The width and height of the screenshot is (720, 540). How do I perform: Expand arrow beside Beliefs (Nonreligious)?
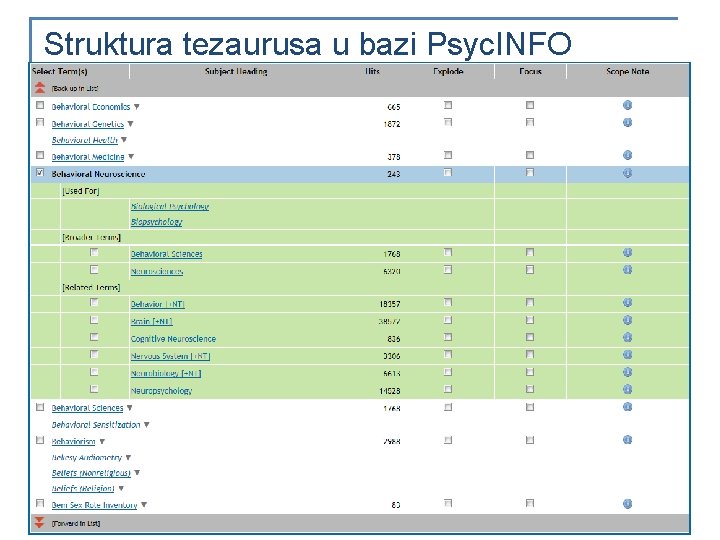coord(137,472)
